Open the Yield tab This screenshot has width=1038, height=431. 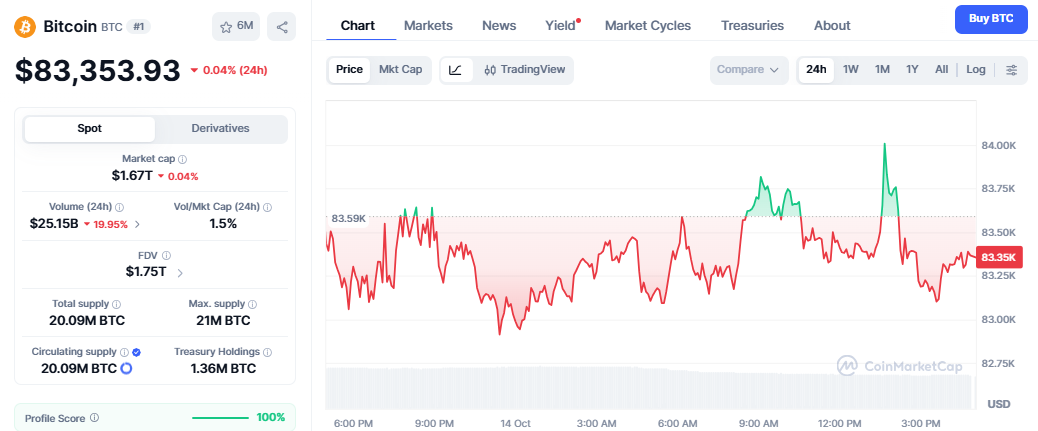pyautogui.click(x=561, y=26)
